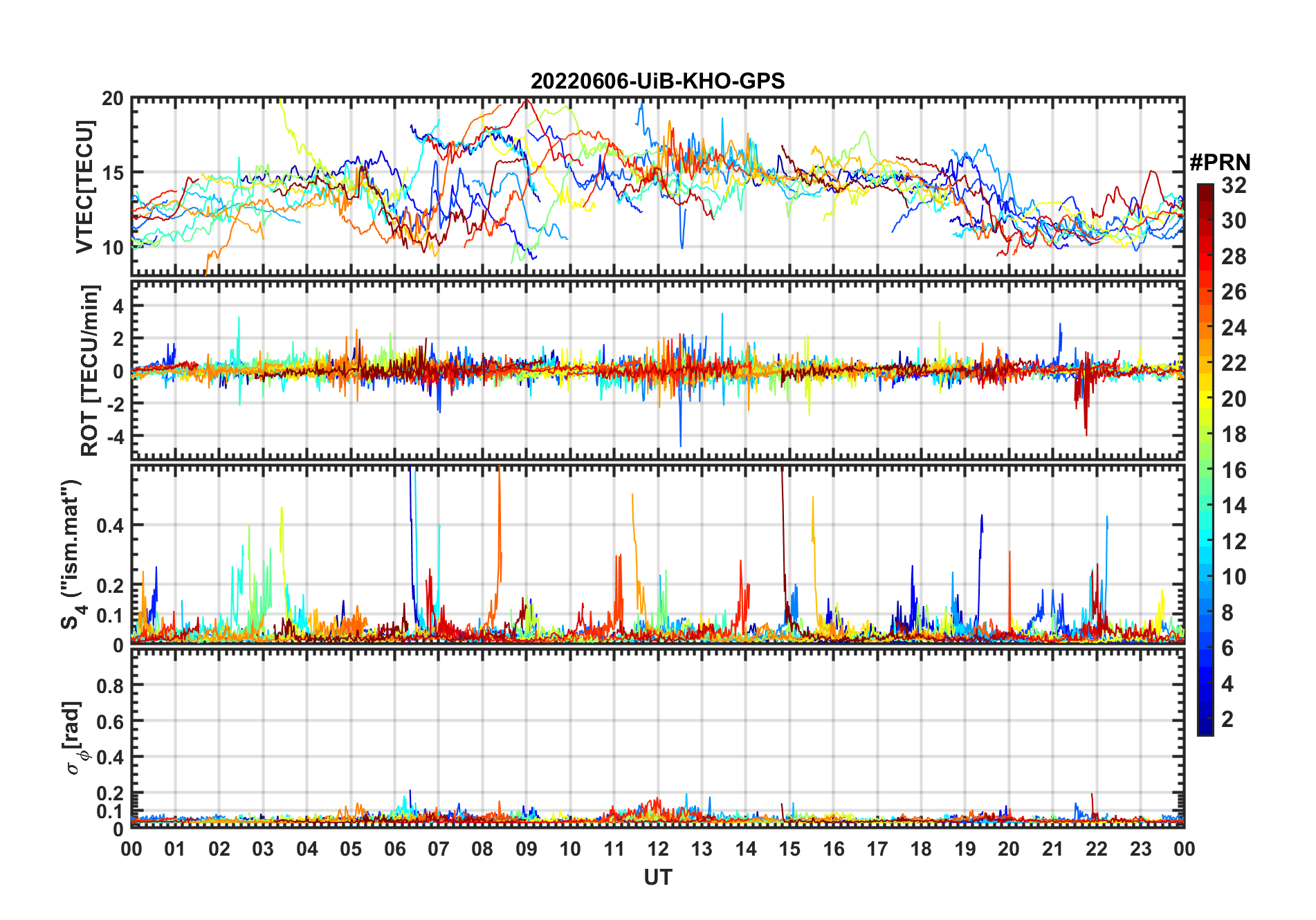Select colorbar tick label "16"

point(1234,470)
